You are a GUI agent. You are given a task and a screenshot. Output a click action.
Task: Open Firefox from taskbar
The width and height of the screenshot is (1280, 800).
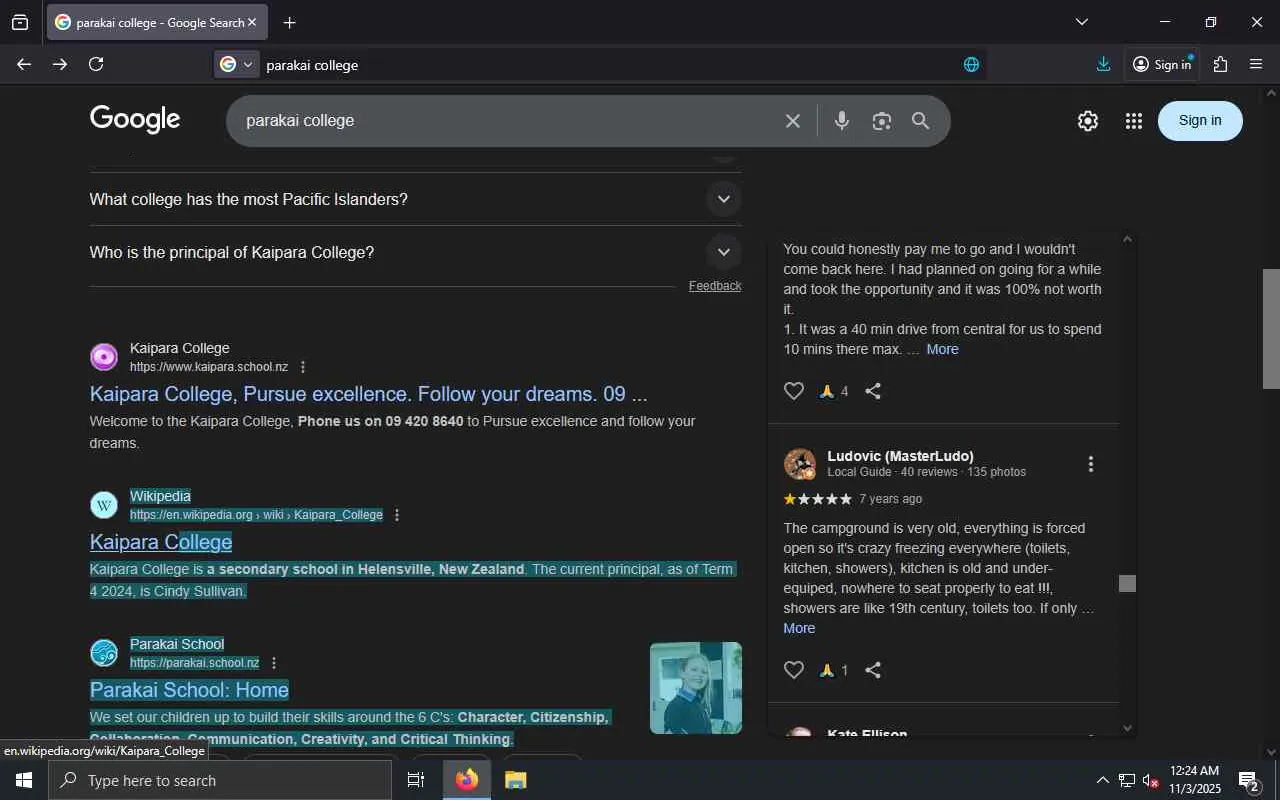[467, 780]
